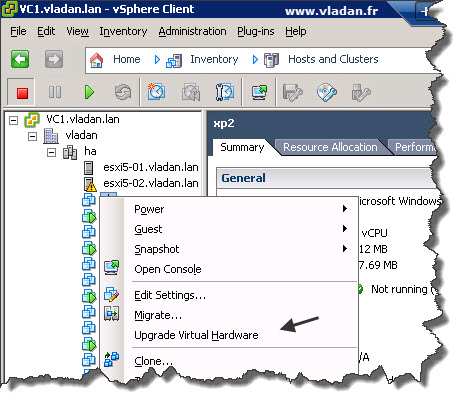The height and width of the screenshot is (410, 468).
Task: Click the USB device connect toolbar icon
Action: point(361,92)
